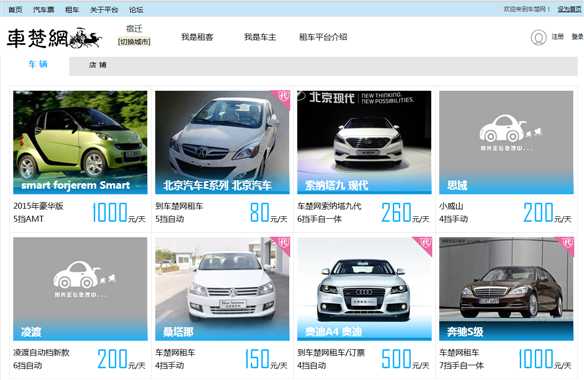Click the 500元/天 price
The width and height of the screenshot is (584, 380).
405,359
